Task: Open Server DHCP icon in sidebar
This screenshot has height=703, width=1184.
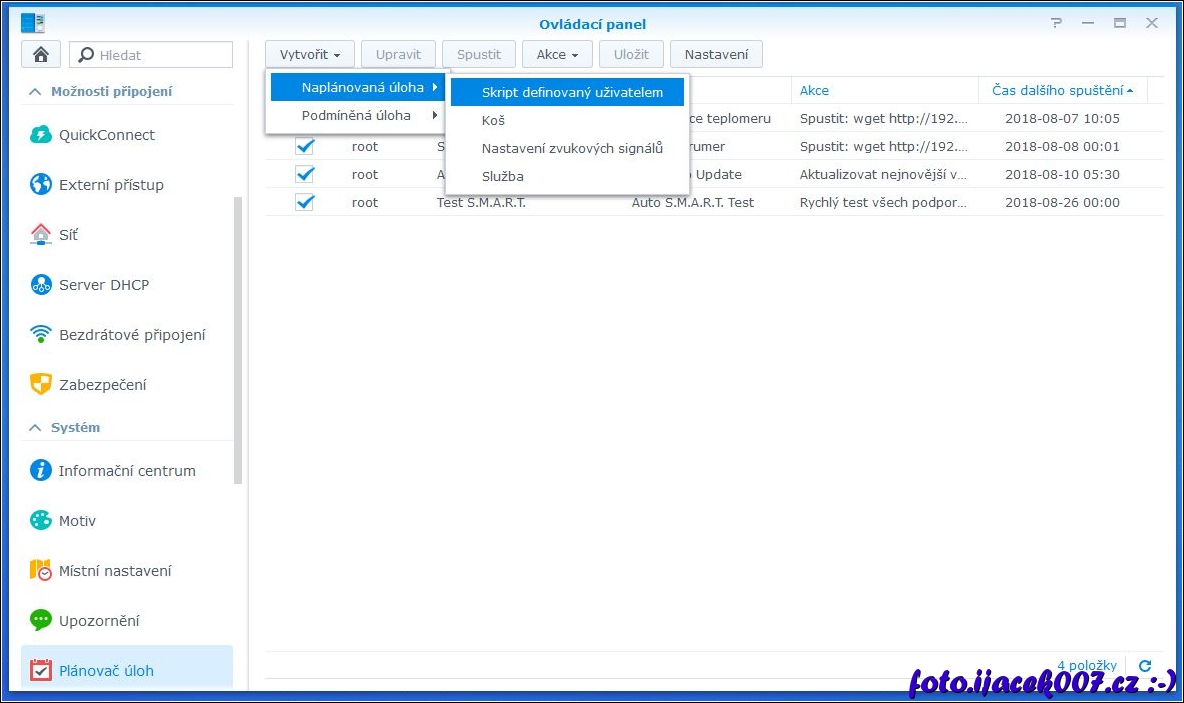Action: (41, 285)
